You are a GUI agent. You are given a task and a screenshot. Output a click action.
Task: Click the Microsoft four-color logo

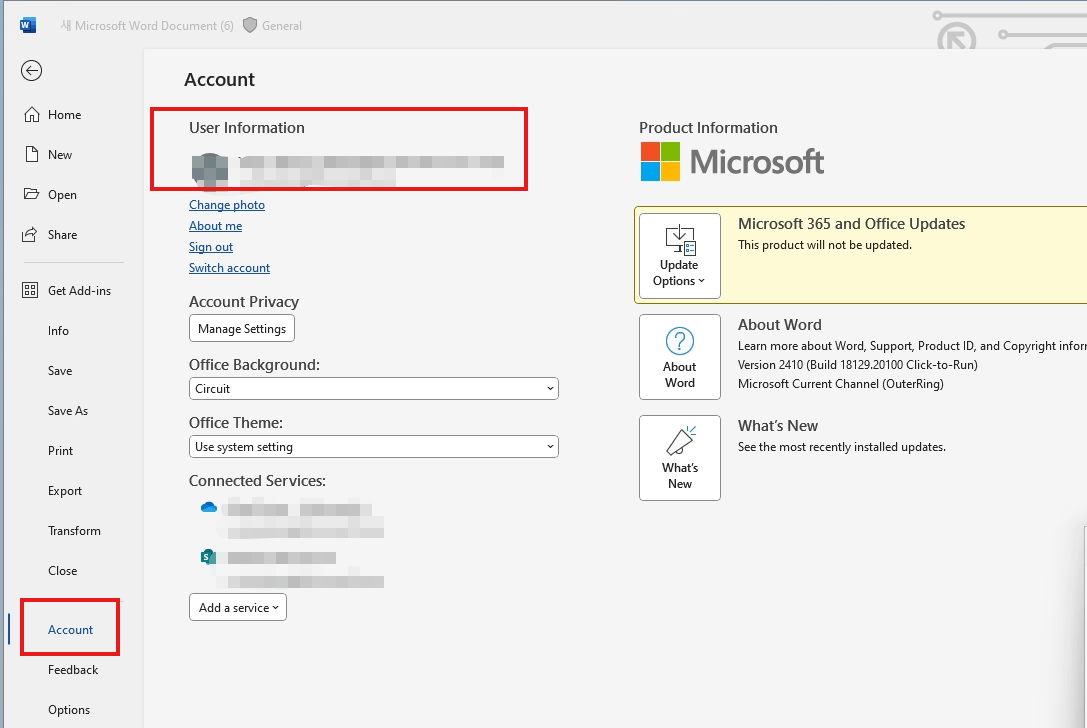[x=660, y=162]
